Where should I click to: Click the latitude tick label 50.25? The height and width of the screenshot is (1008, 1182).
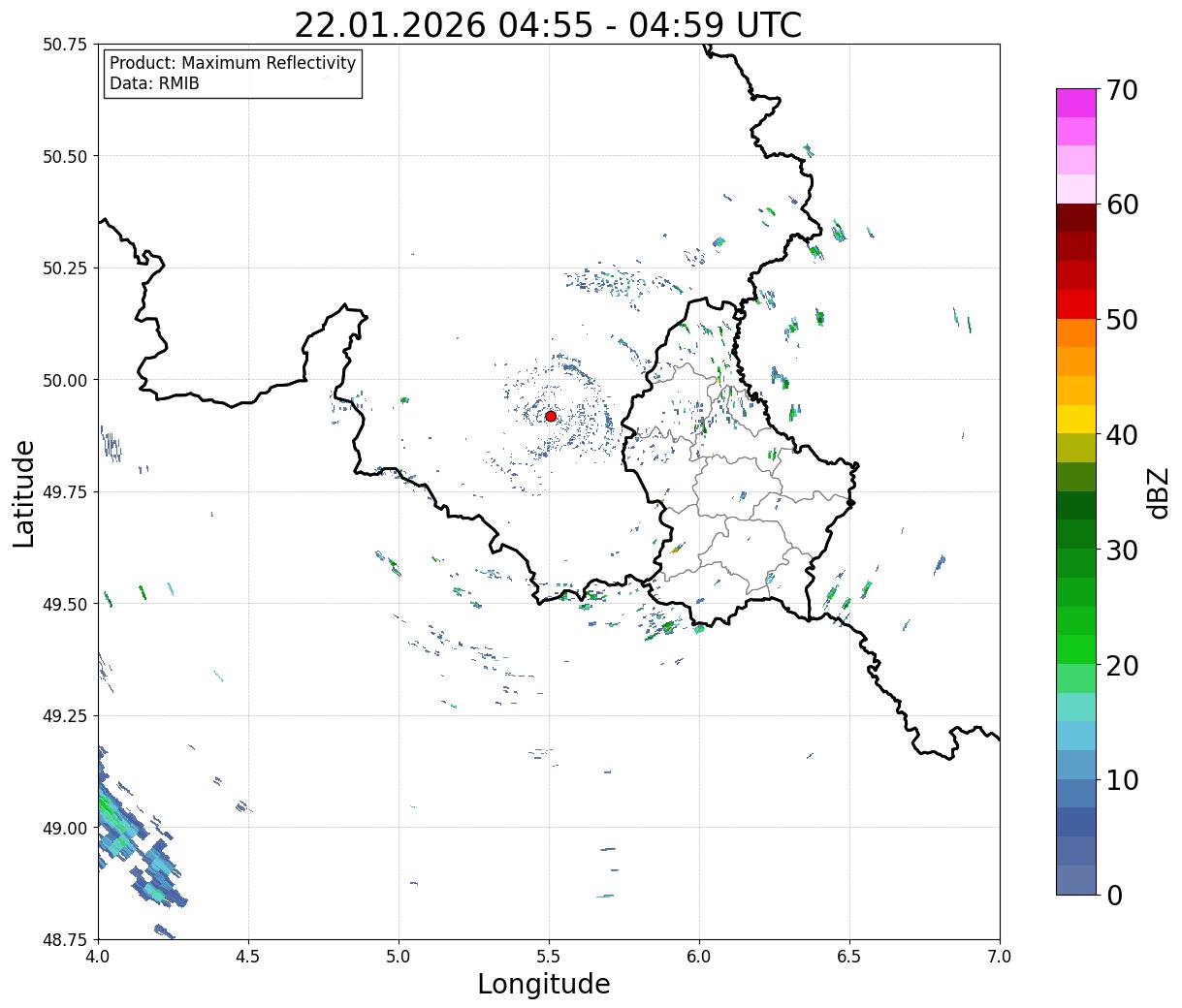[x=65, y=268]
